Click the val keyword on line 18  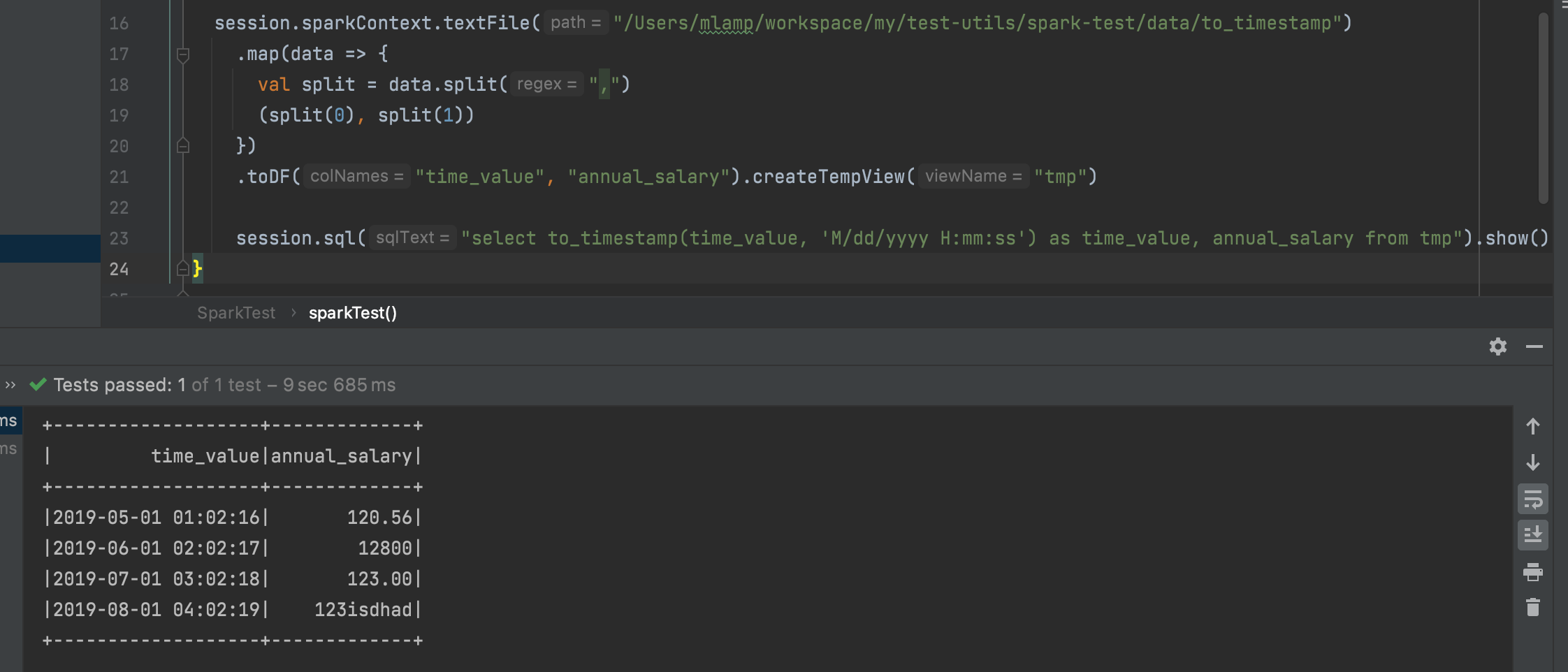click(x=274, y=85)
